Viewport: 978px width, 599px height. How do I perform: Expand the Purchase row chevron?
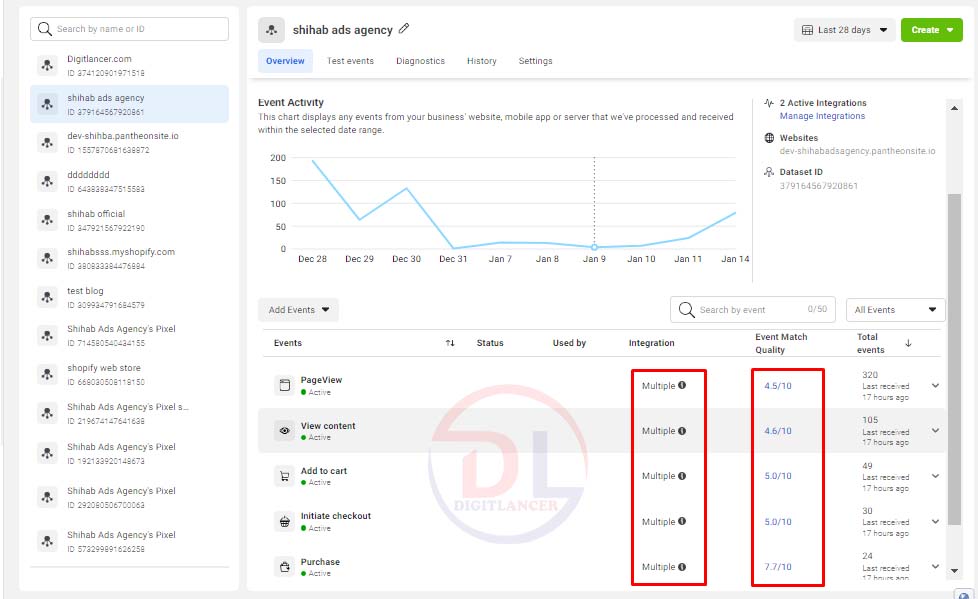click(936, 567)
